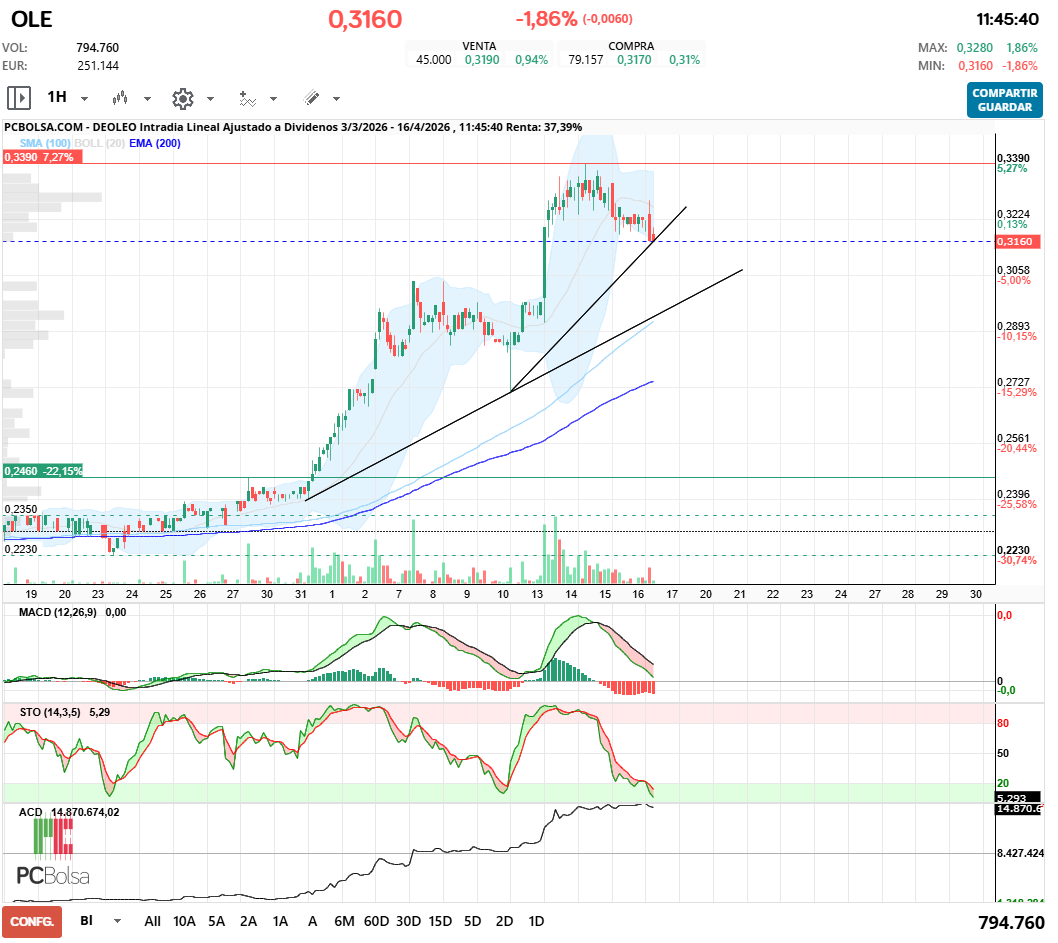Select the 6M time range
Viewport: 1058px width, 943px height.
[x=344, y=921]
